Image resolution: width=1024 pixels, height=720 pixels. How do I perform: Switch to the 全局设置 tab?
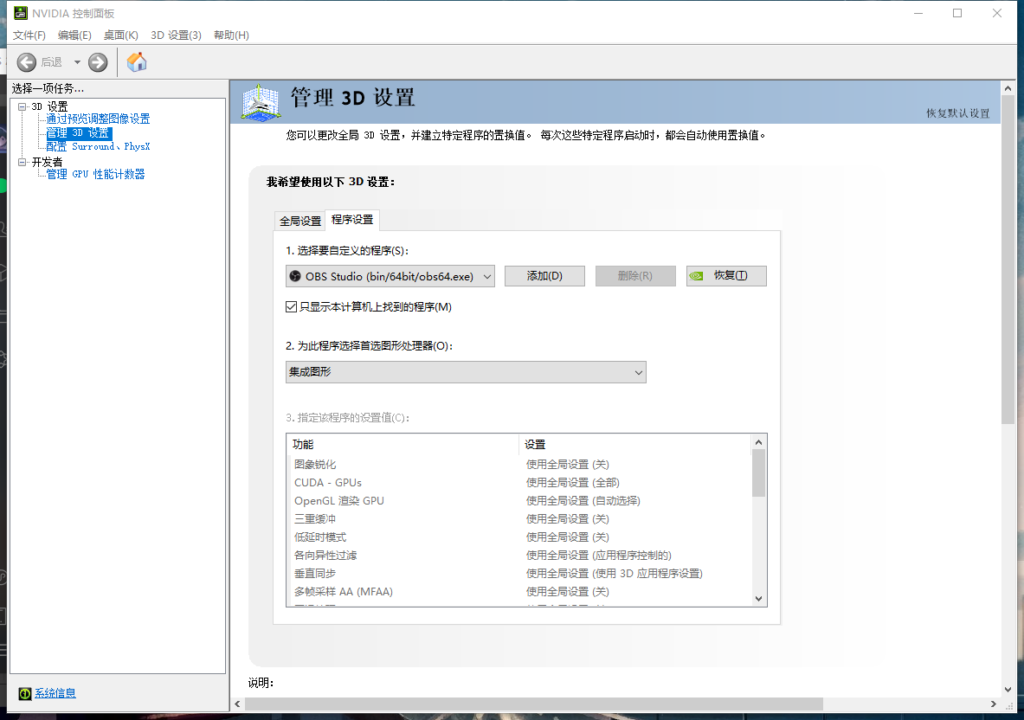pyautogui.click(x=300, y=221)
